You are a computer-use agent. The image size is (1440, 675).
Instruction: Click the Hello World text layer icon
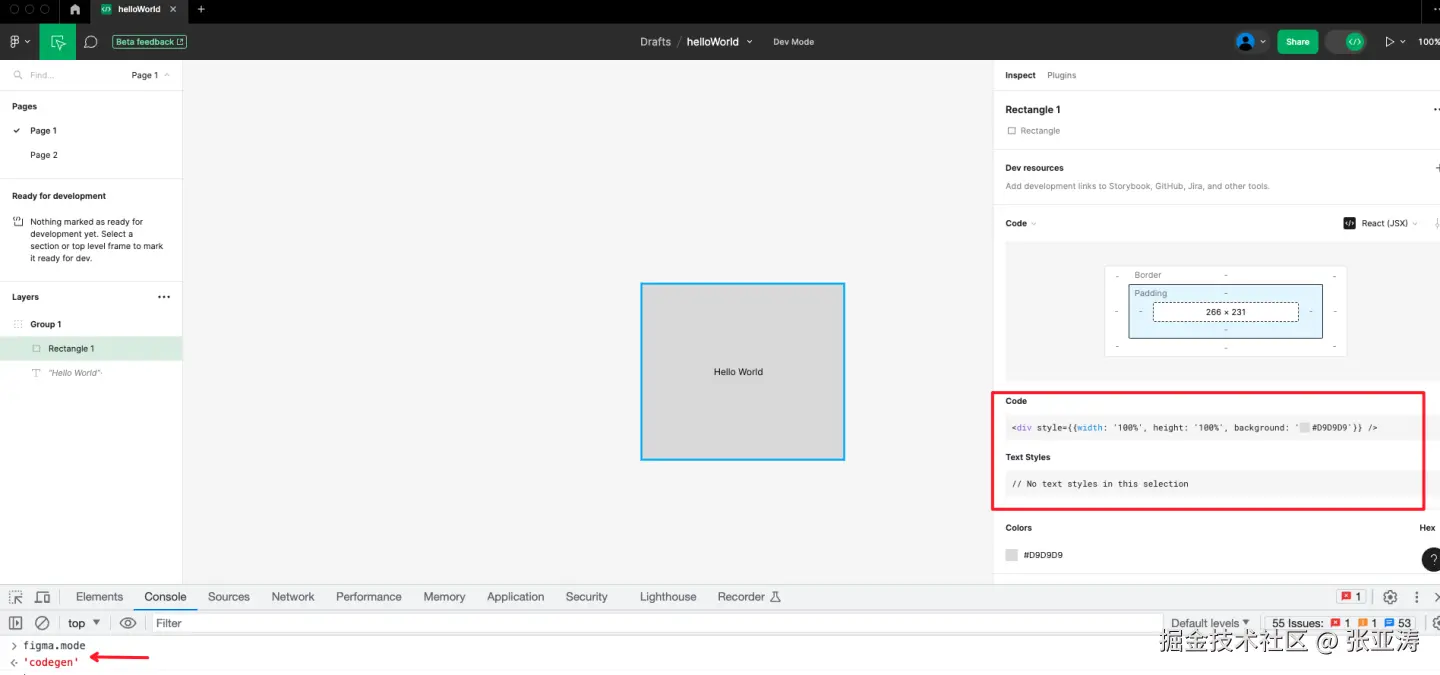click(36, 373)
